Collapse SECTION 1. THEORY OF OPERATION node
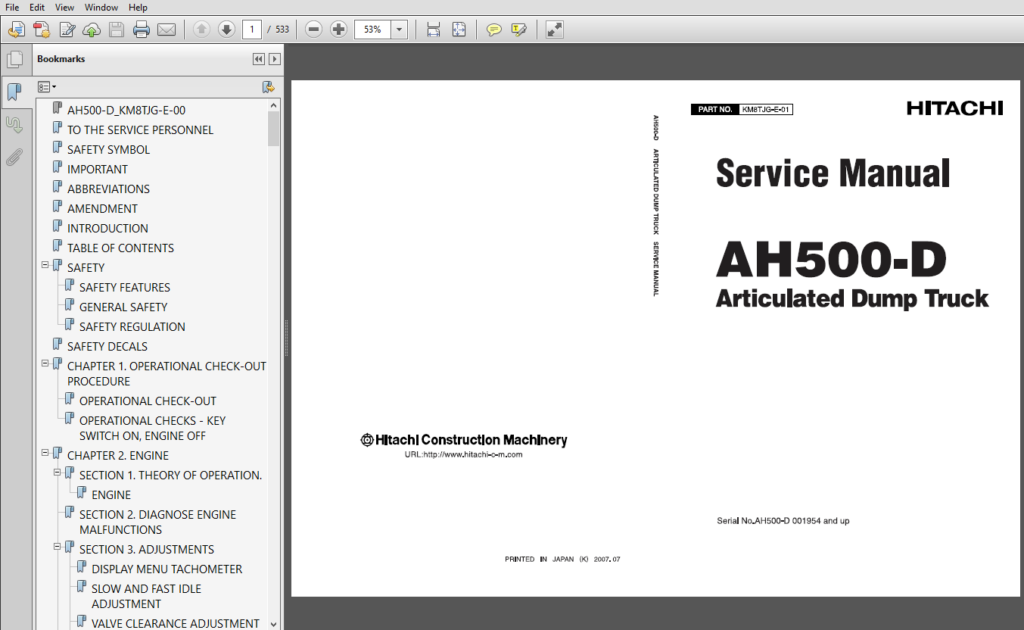 [57, 472]
